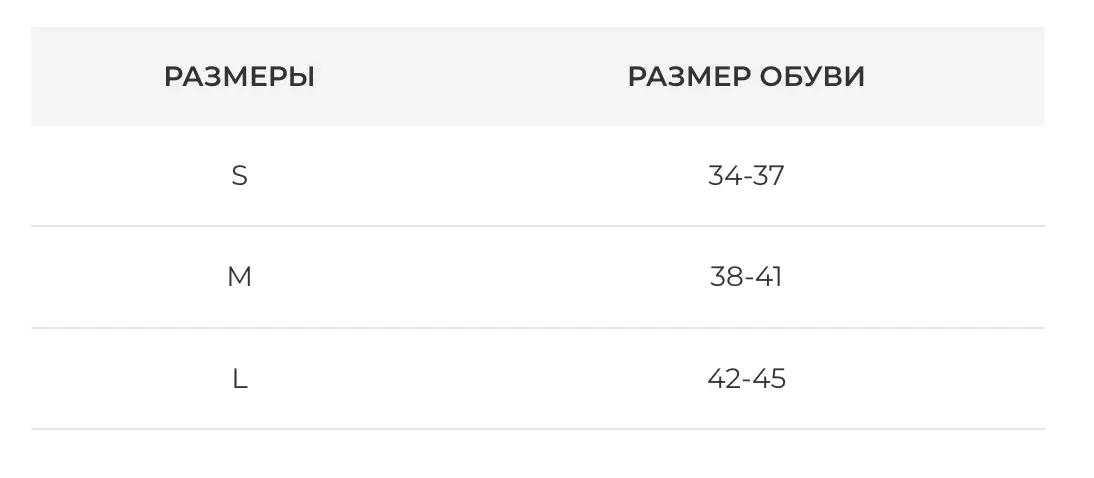Click the divider line below S row
Viewport: 1094px width, 478px height.
[538, 226]
